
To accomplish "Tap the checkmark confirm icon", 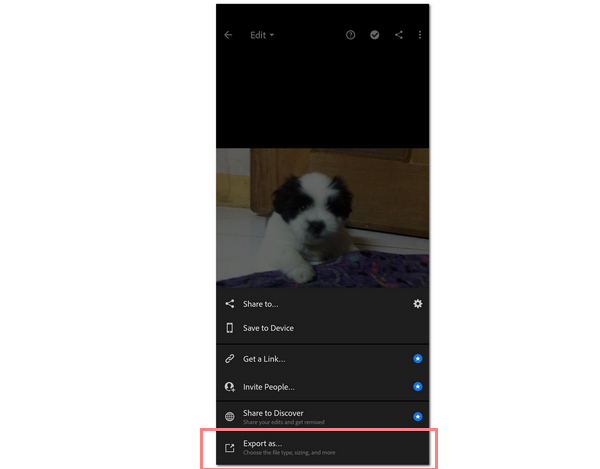I will [375, 35].
